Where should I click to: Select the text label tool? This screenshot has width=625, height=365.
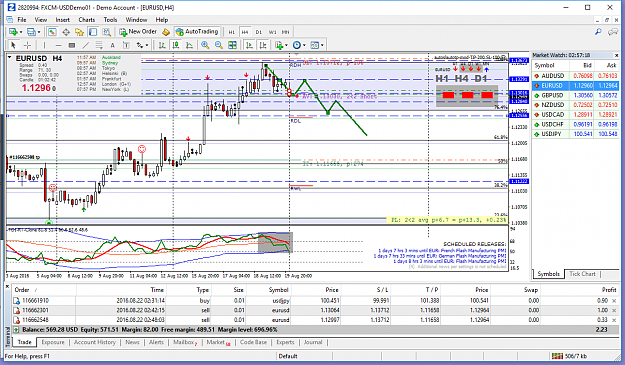126,45
